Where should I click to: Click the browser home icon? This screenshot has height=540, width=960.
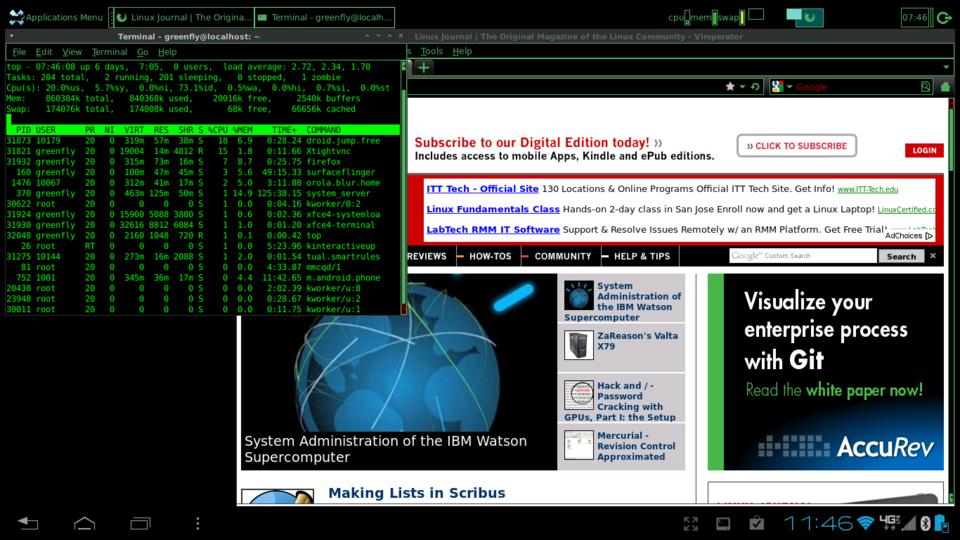click(x=946, y=87)
